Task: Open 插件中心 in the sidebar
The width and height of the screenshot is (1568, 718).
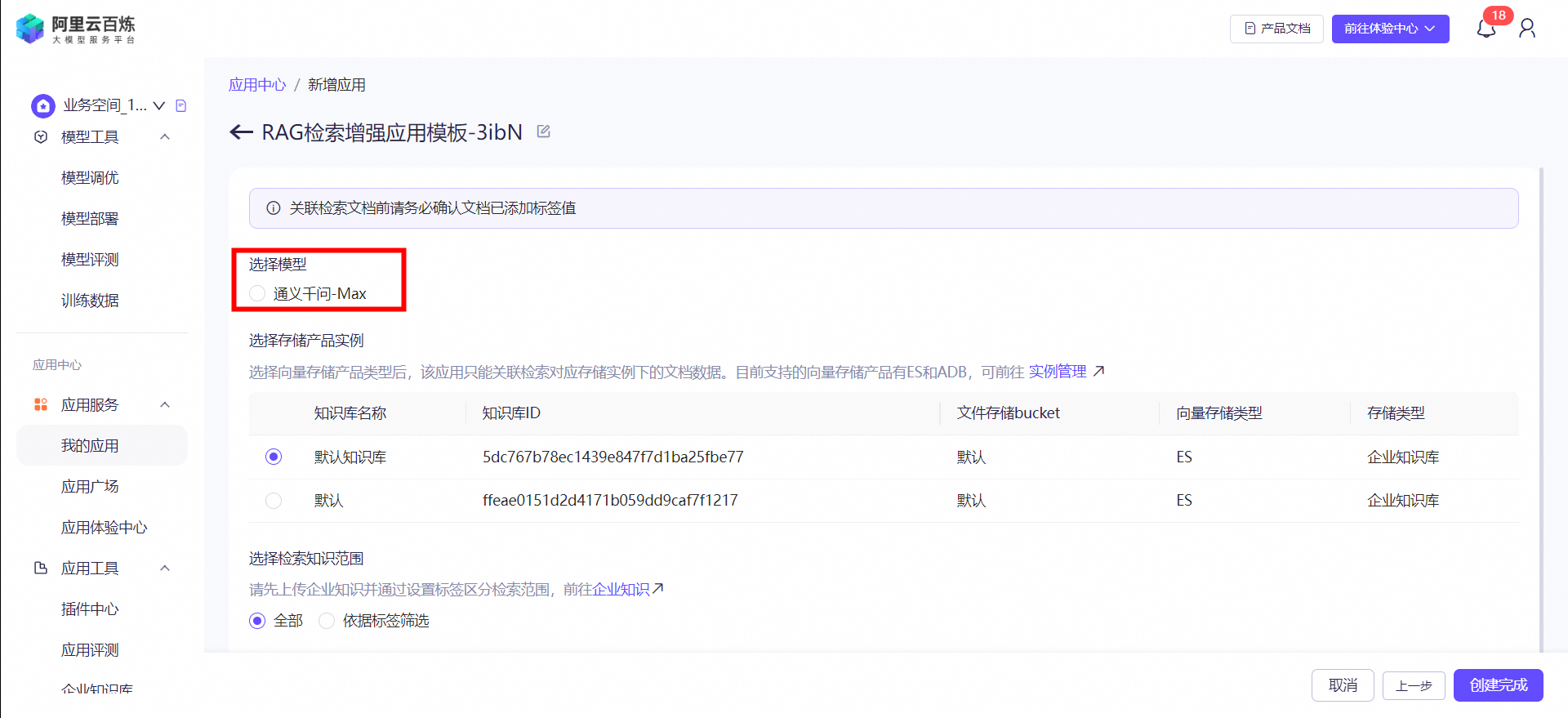Action: 90,609
